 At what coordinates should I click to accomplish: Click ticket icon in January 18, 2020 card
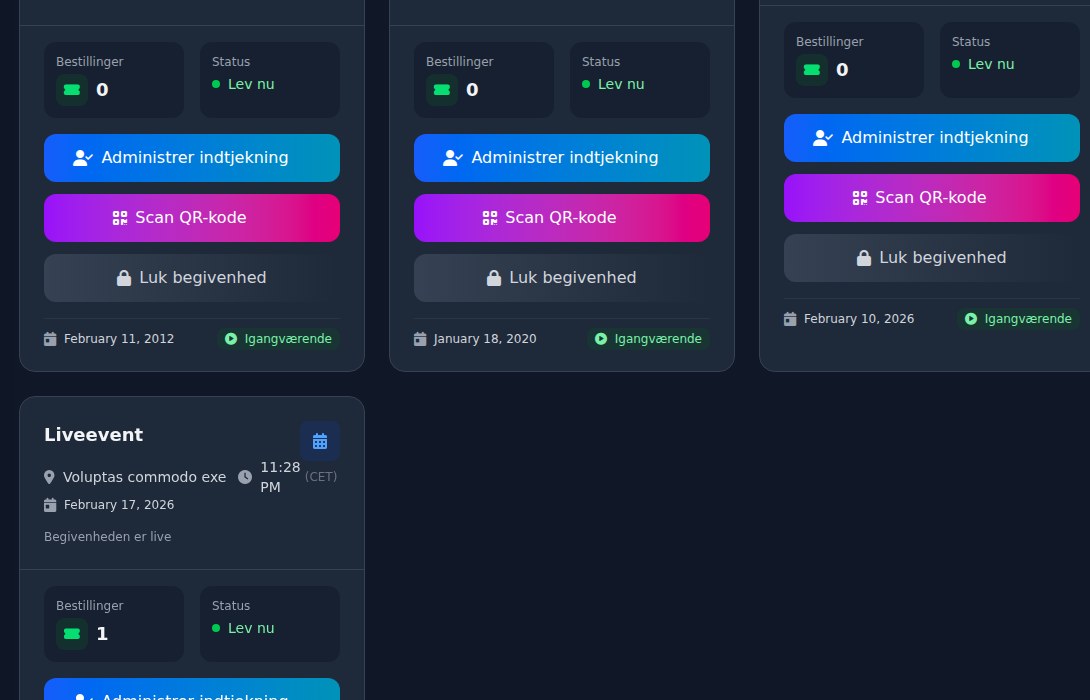(x=442, y=90)
